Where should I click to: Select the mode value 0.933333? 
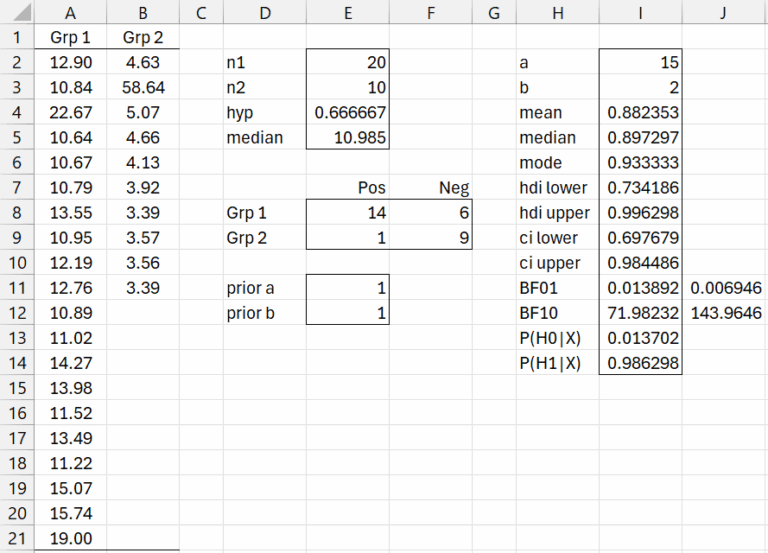pos(640,162)
